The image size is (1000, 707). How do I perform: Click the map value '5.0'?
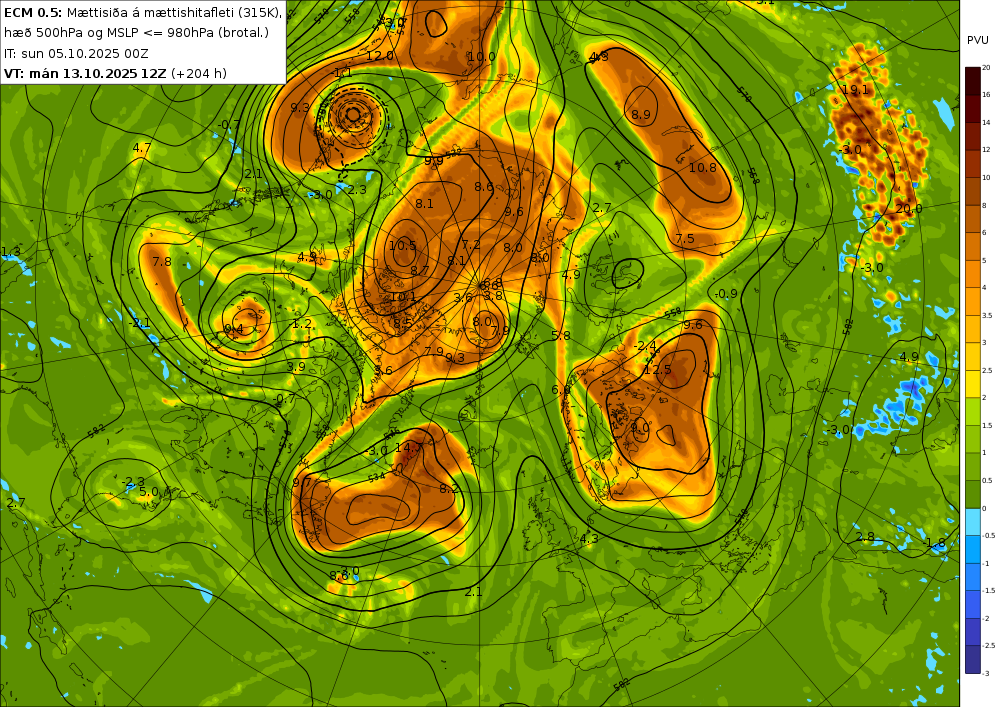pyautogui.click(x=149, y=492)
